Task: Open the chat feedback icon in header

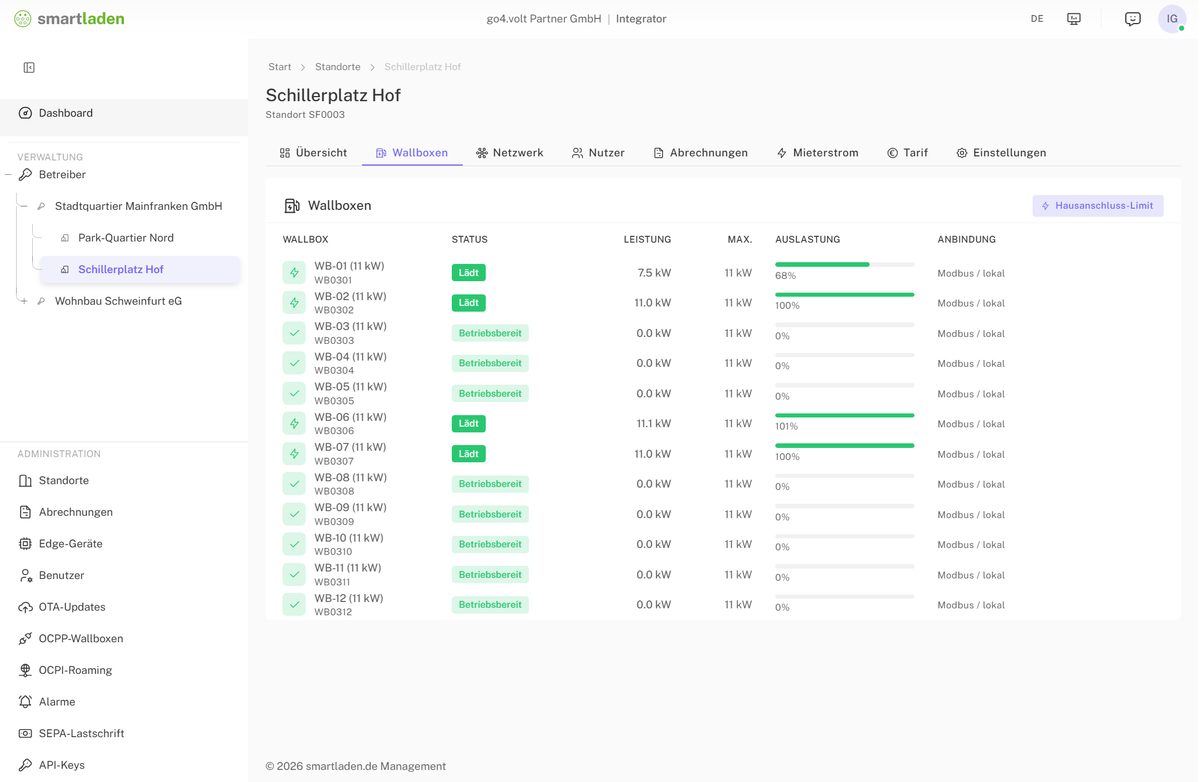Action: [x=1133, y=18]
